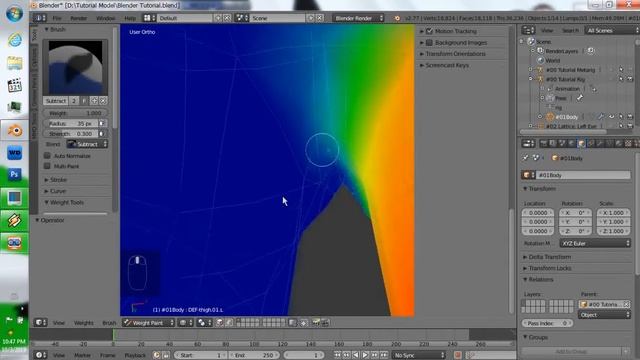Screen dimensions: 640x360
Task: Expand the Delta Transform panel
Action: 550,257
